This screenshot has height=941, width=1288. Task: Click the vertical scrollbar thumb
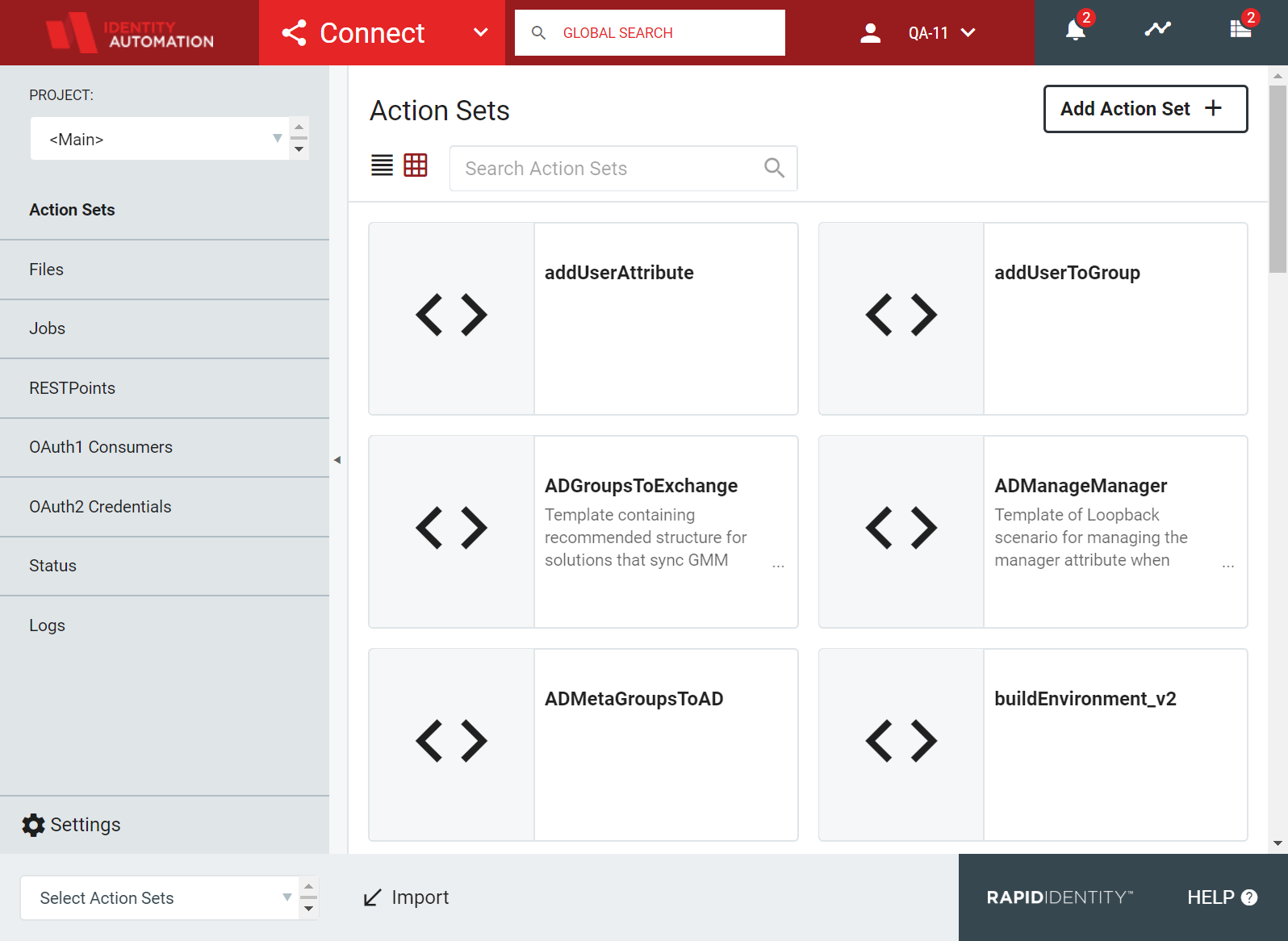1278,179
